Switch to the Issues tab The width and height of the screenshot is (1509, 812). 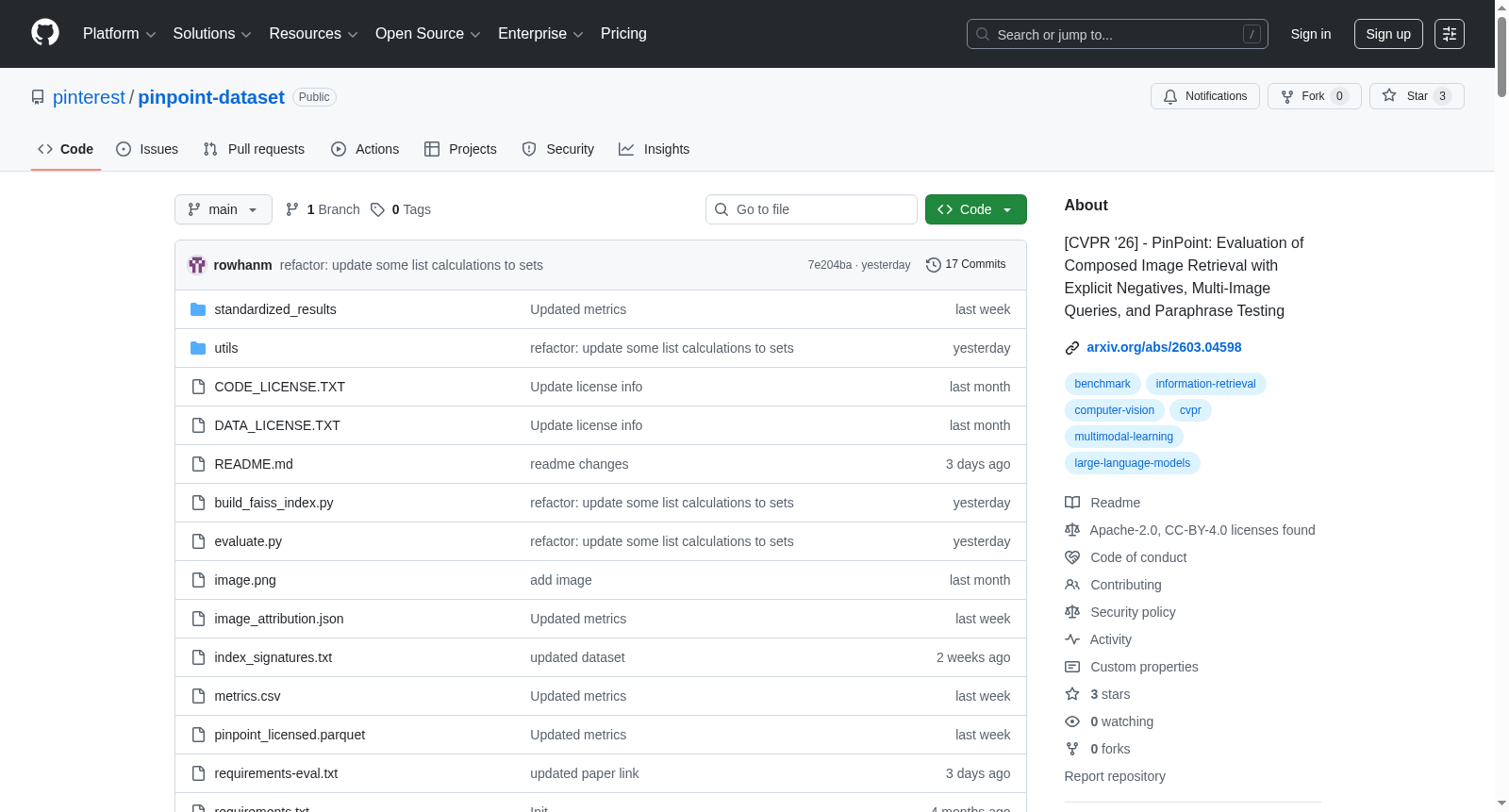coord(147,149)
